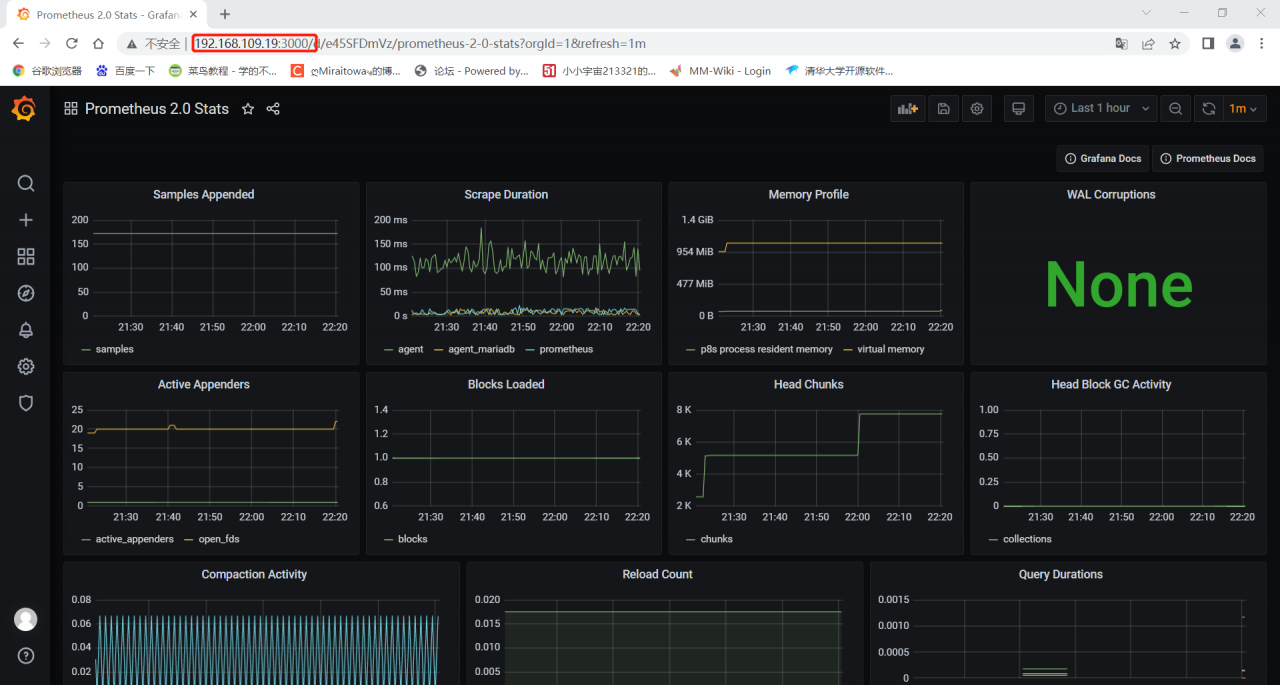The height and width of the screenshot is (685, 1280).
Task: Click the open_fds legend color swatch
Action: pyautogui.click(x=189, y=539)
